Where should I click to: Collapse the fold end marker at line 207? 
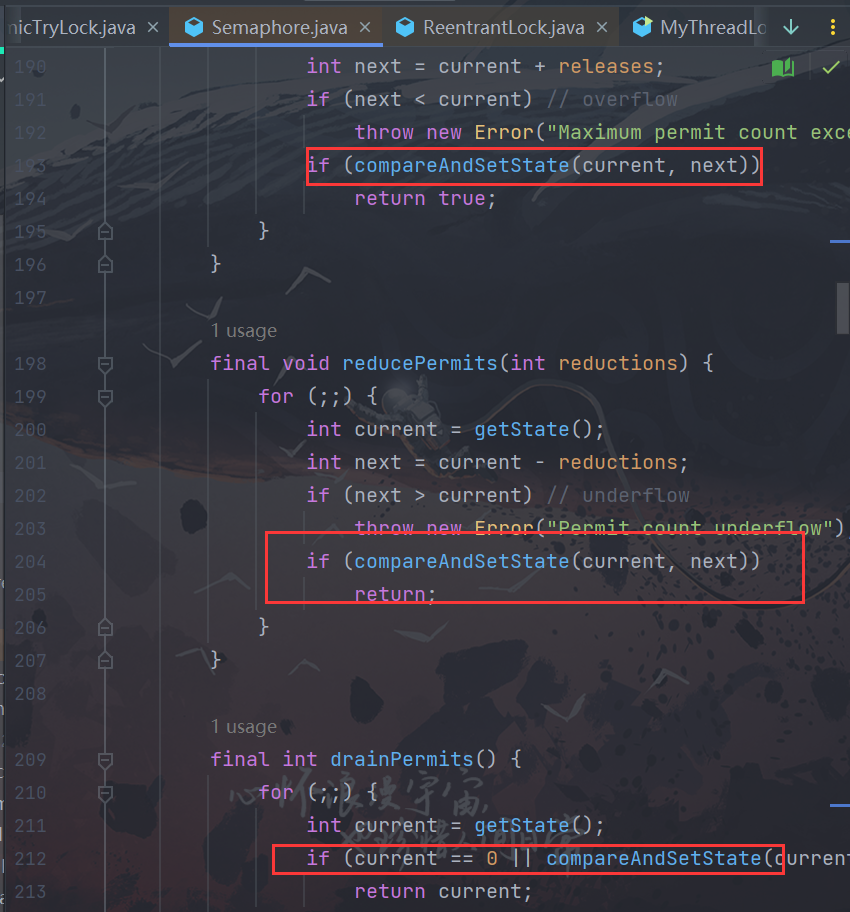[x=105, y=661]
